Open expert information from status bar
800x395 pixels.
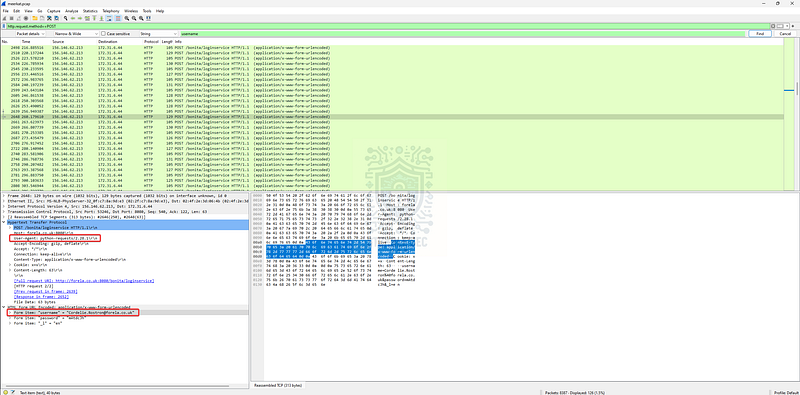[5, 392]
